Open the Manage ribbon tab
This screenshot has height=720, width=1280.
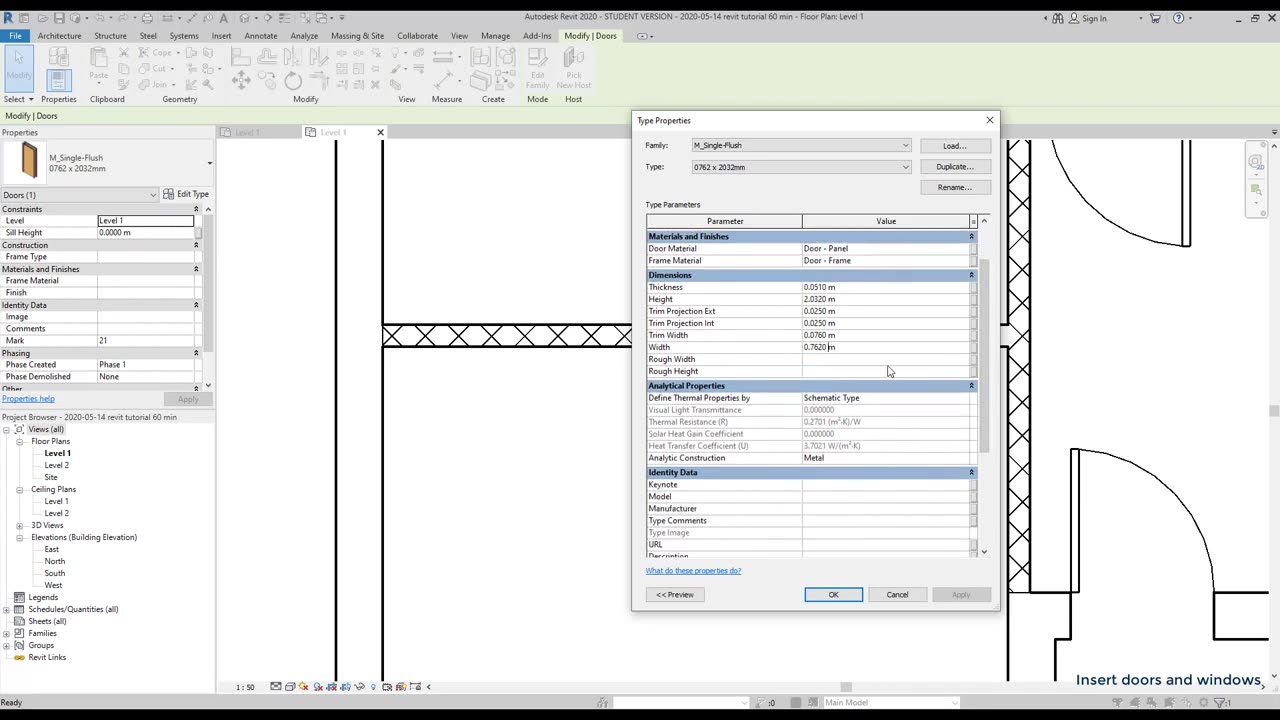(495, 36)
